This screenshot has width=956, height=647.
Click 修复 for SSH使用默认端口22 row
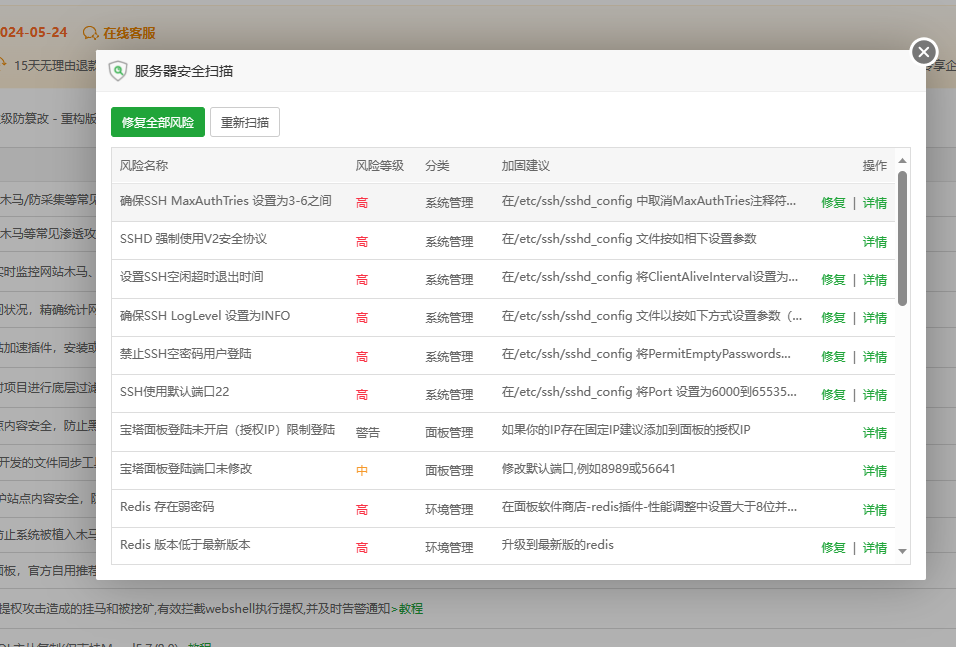[833, 395]
